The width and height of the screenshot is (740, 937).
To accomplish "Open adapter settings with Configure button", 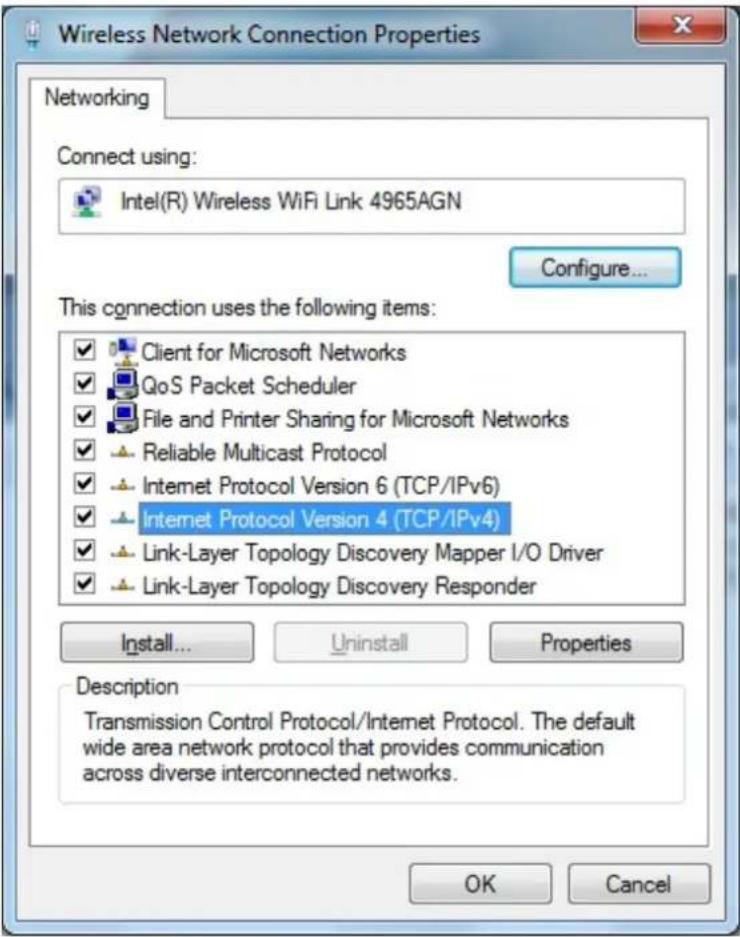I will [x=595, y=268].
